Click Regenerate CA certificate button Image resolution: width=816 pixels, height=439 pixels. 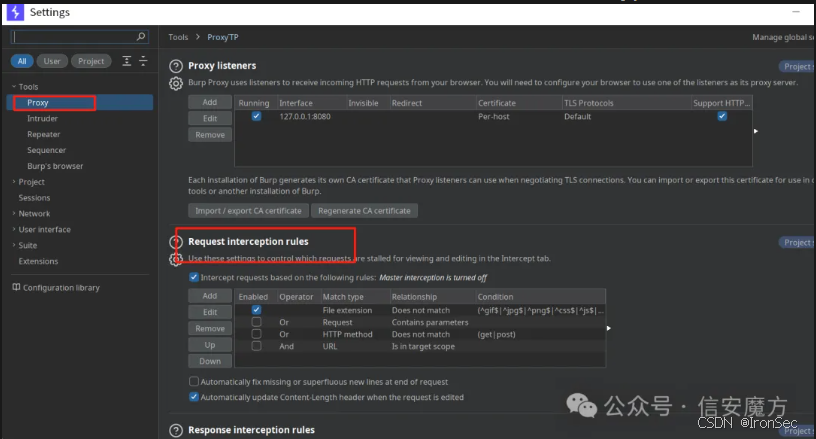coord(364,211)
